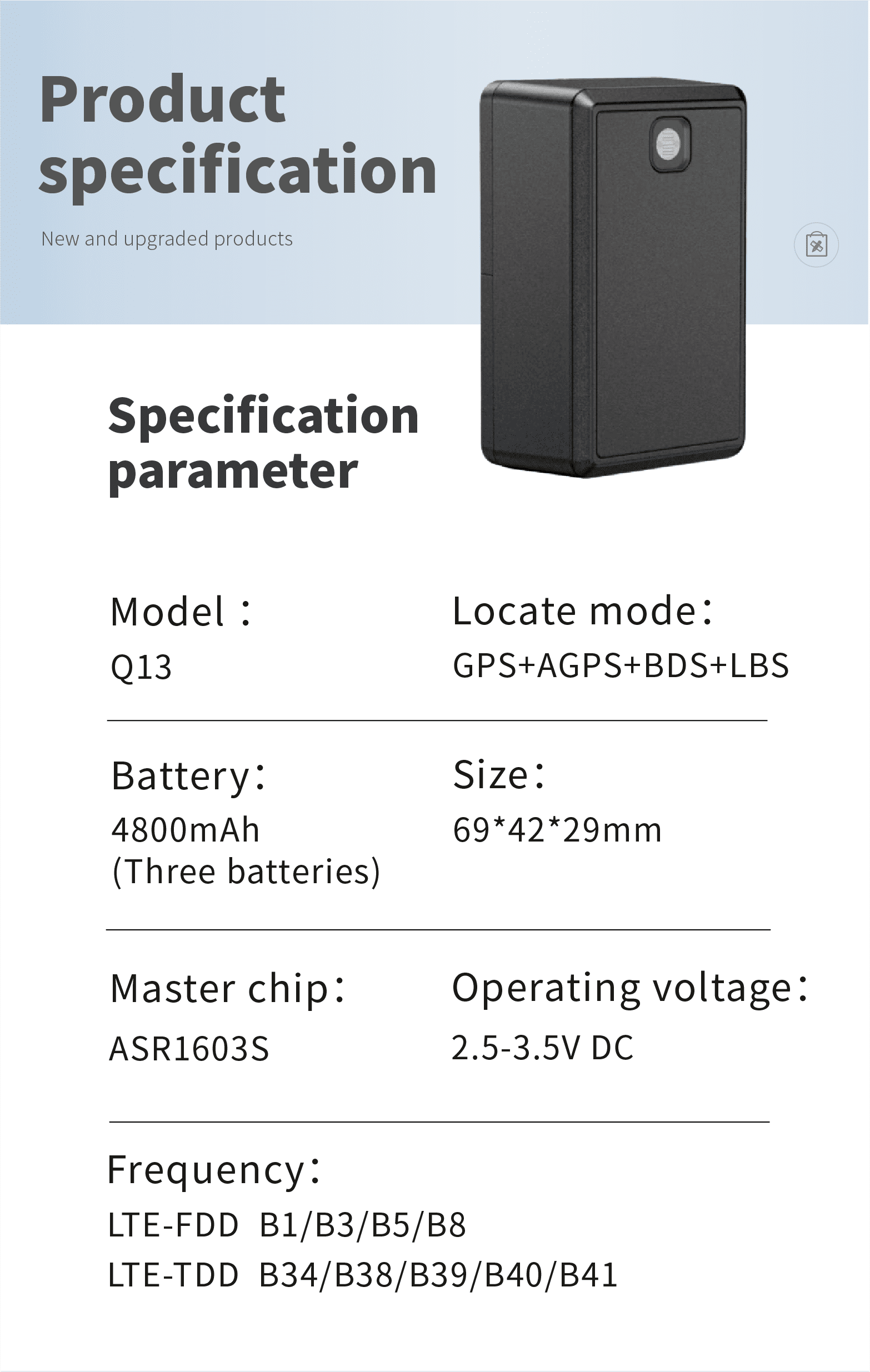Image resolution: width=870 pixels, height=1372 pixels.
Task: Click the "Specification parameter" section title
Action: [x=263, y=443]
